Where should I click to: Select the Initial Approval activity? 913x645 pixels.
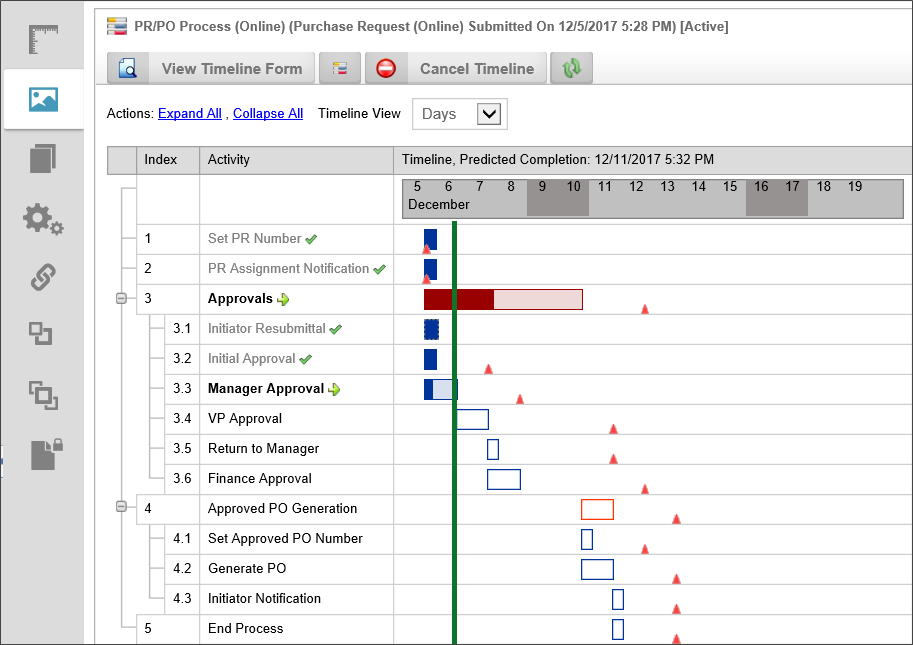click(252, 359)
